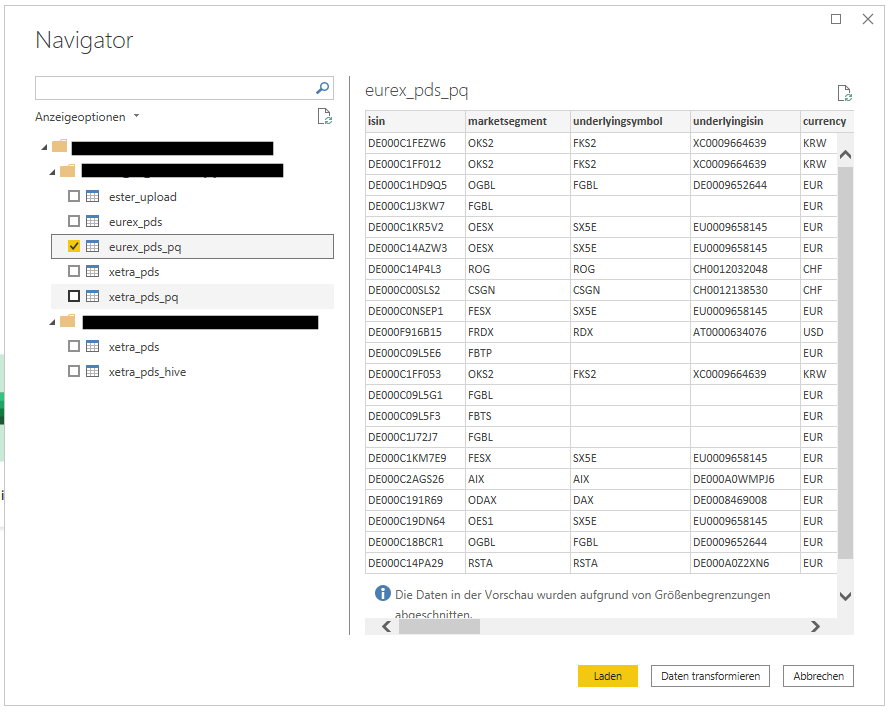Uncheck the eurex_pds_pq checkbox
The width and height of the screenshot is (892, 714).
pos(74,246)
